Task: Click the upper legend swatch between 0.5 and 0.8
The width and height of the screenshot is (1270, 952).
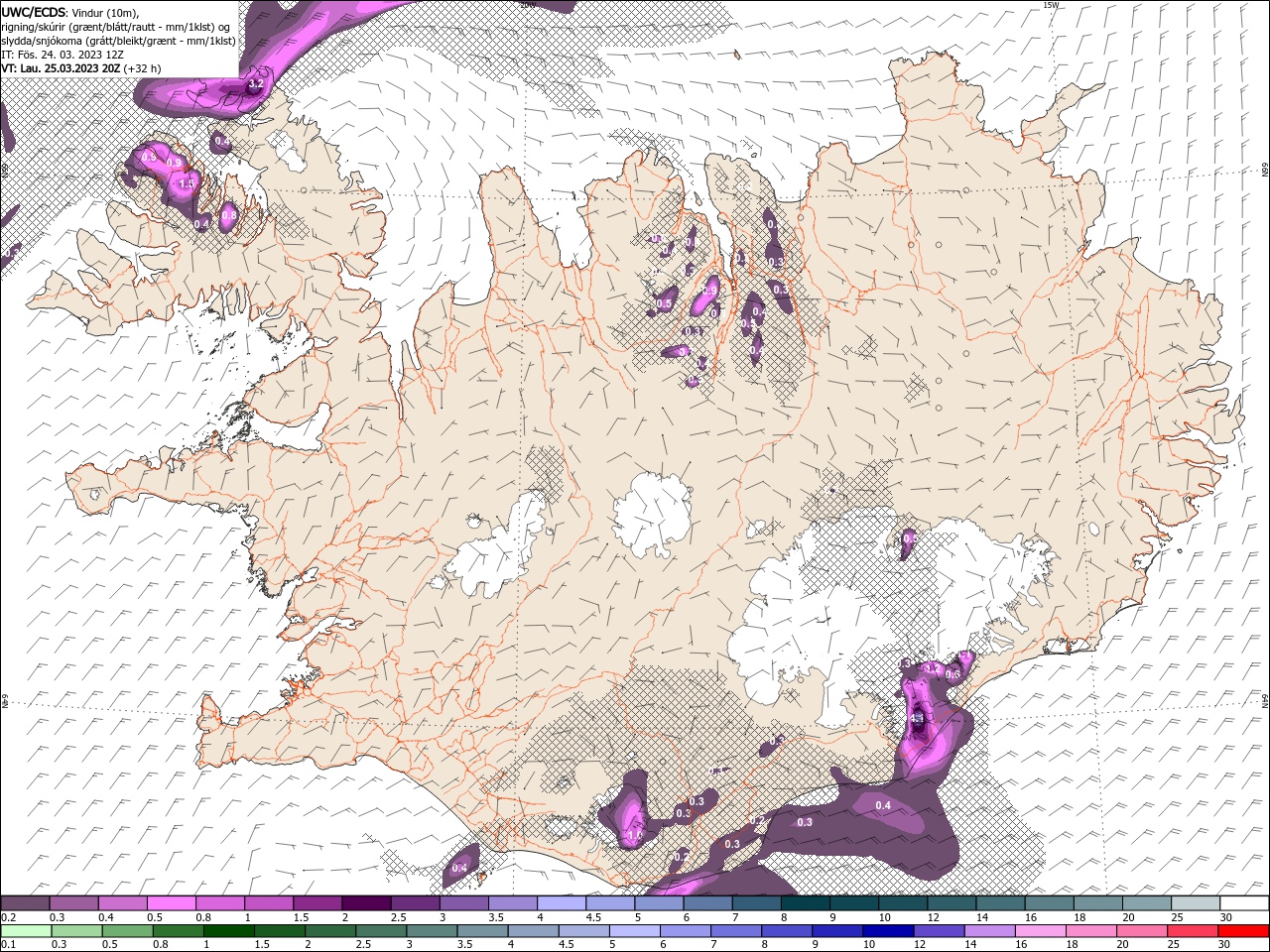Action: point(172,903)
